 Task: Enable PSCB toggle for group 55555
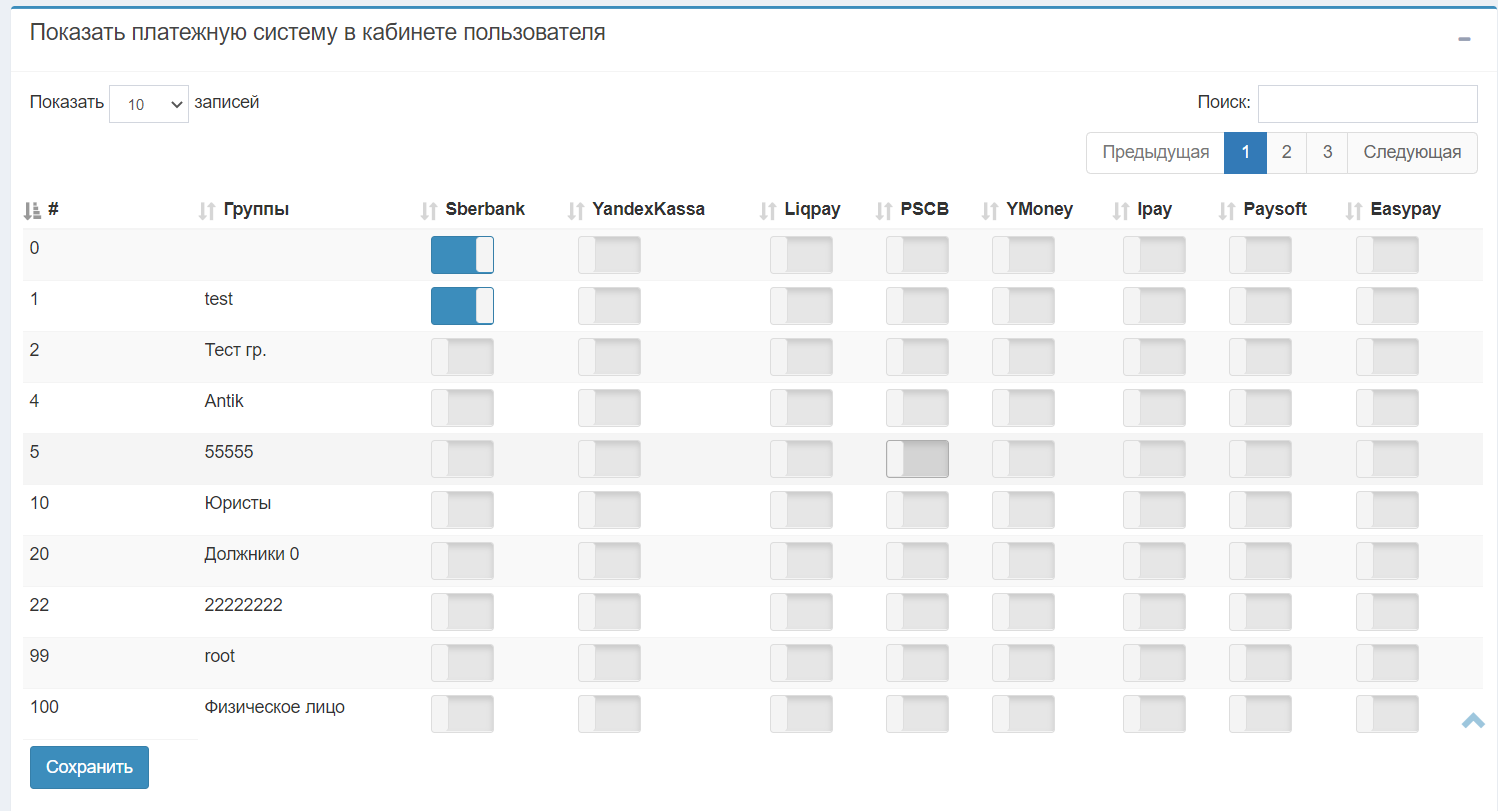[917, 459]
